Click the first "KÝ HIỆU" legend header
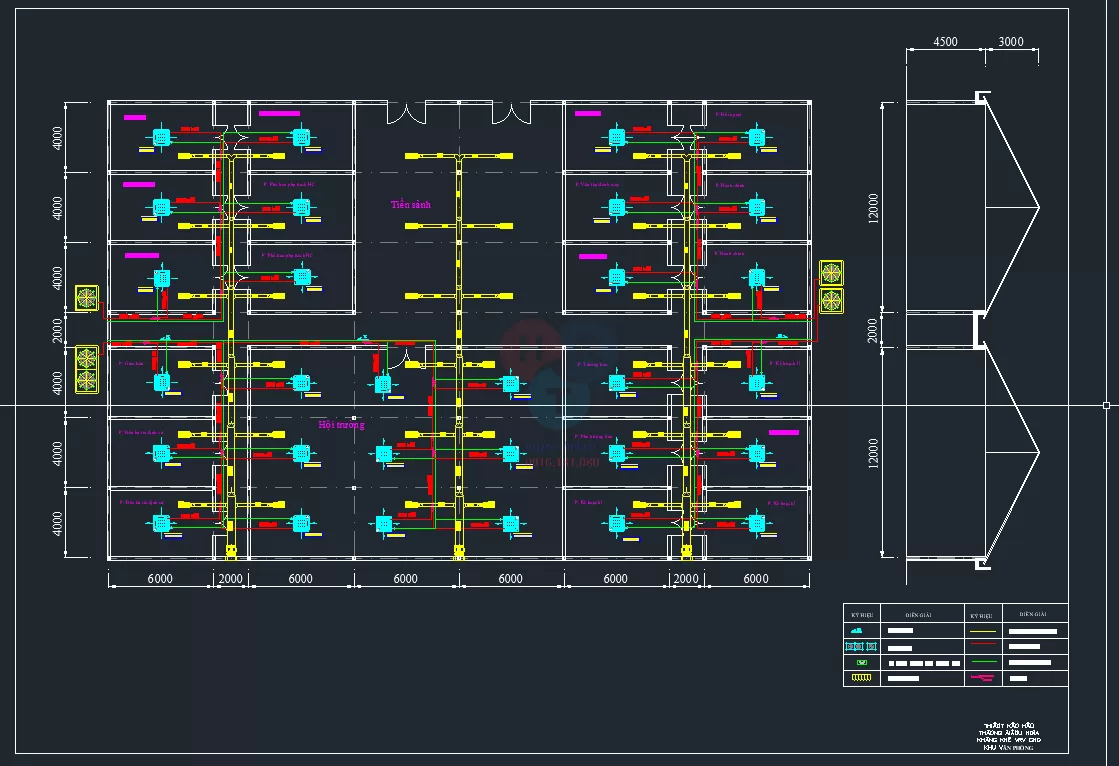Viewport: 1119px width, 766px height. tap(861, 615)
